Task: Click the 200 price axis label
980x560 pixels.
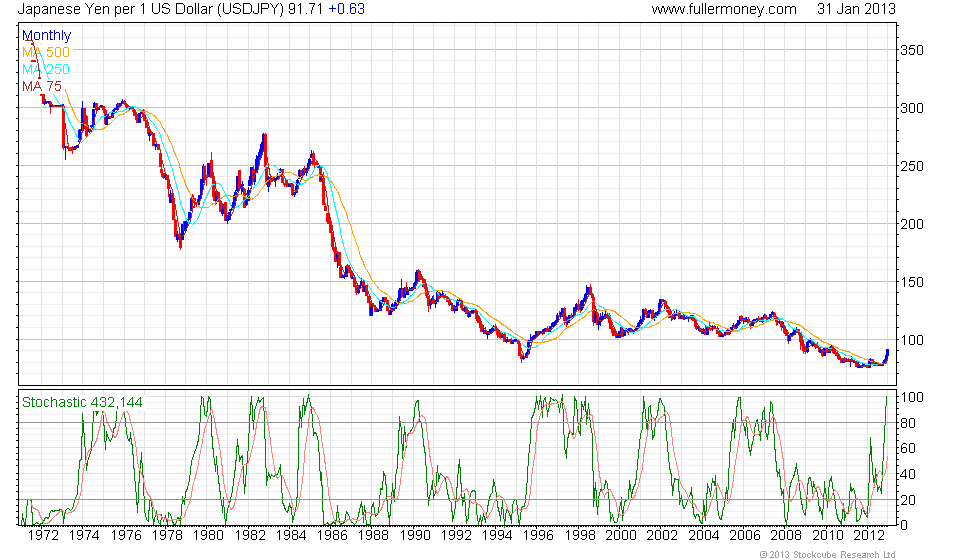Action: [912, 224]
